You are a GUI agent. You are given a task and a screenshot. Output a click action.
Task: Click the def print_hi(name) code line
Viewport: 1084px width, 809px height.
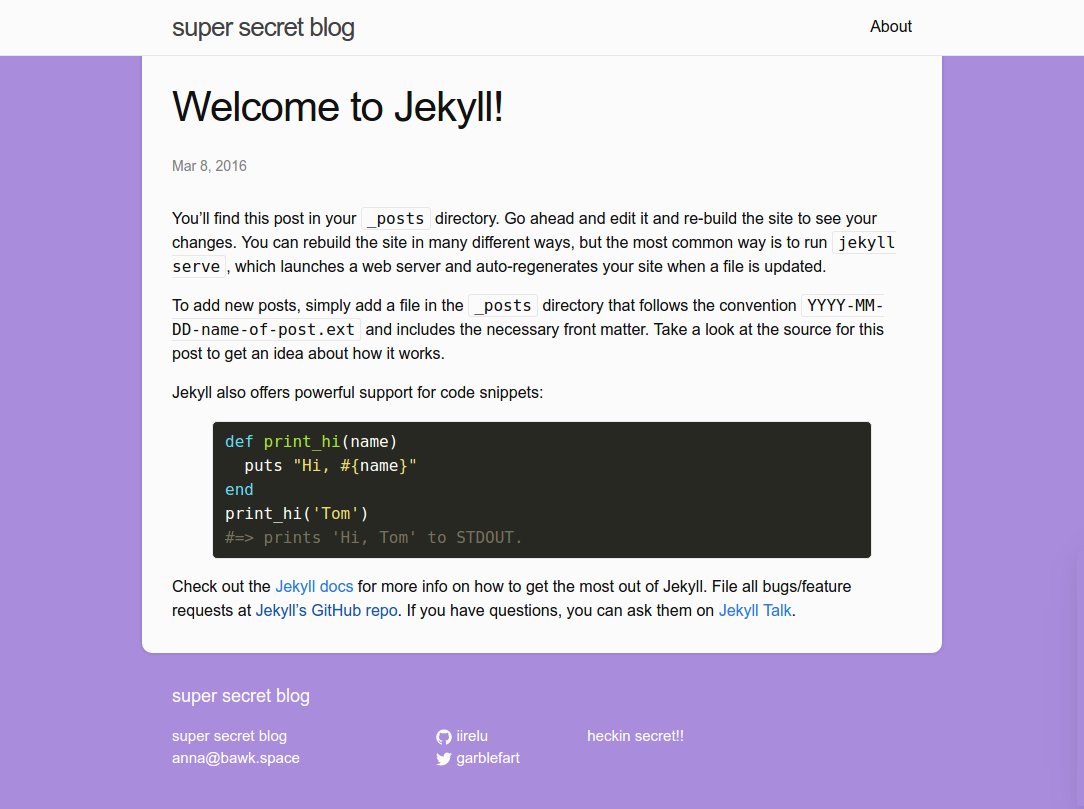(x=310, y=442)
